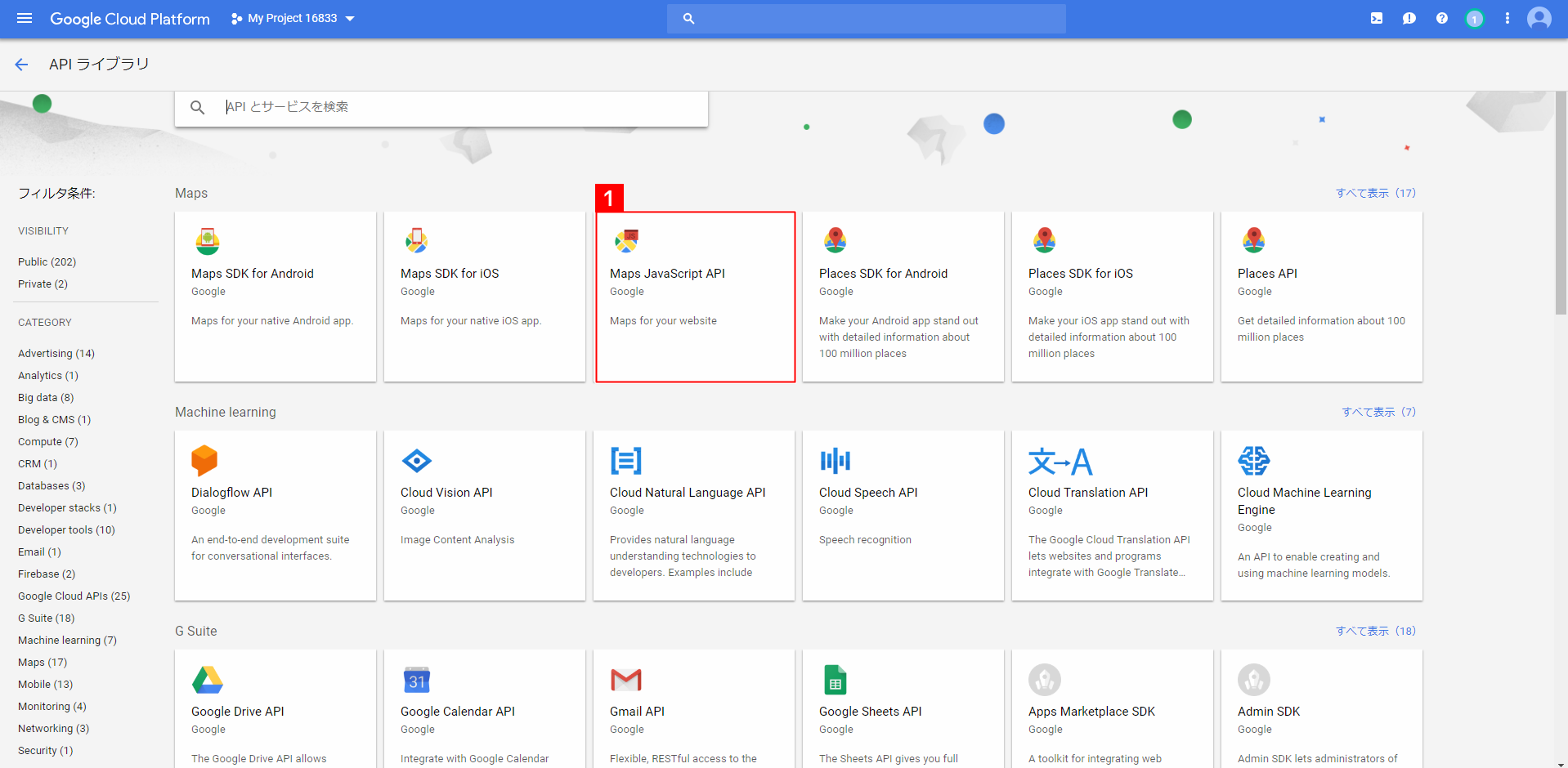Filter by Big data (8) category
The image size is (1568, 768).
tap(46, 398)
